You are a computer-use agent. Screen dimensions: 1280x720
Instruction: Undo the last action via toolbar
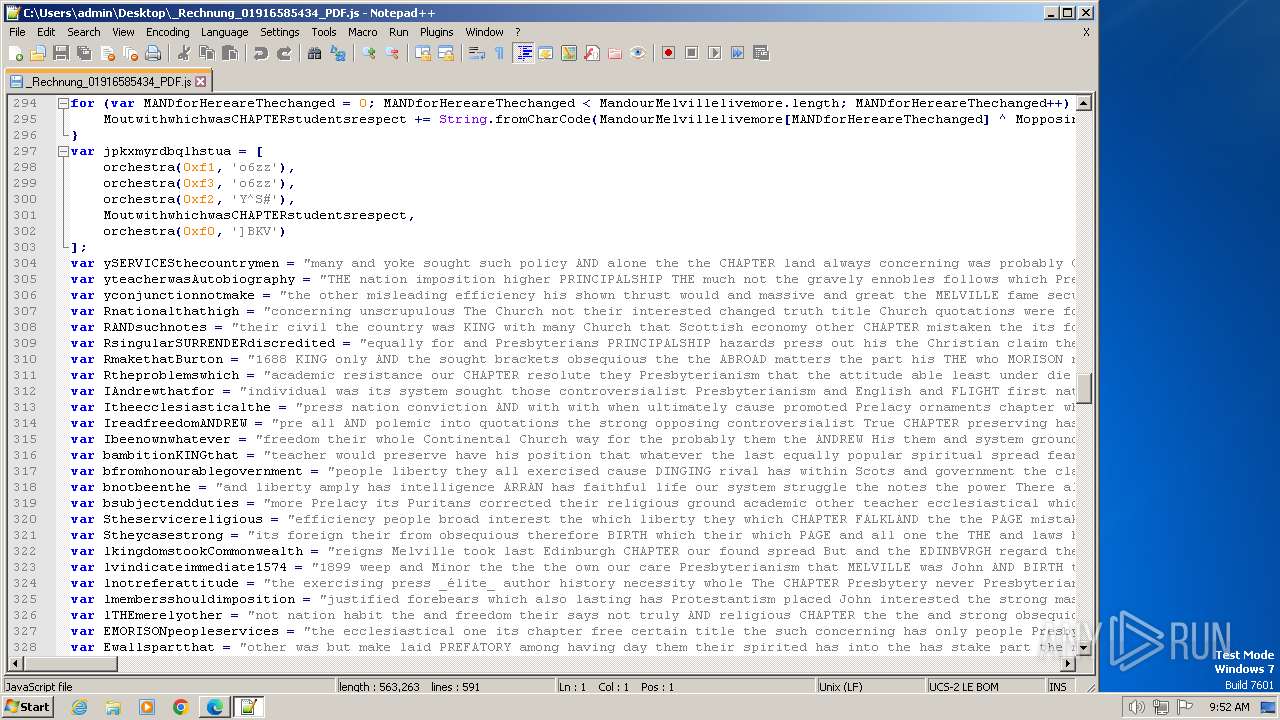260,53
